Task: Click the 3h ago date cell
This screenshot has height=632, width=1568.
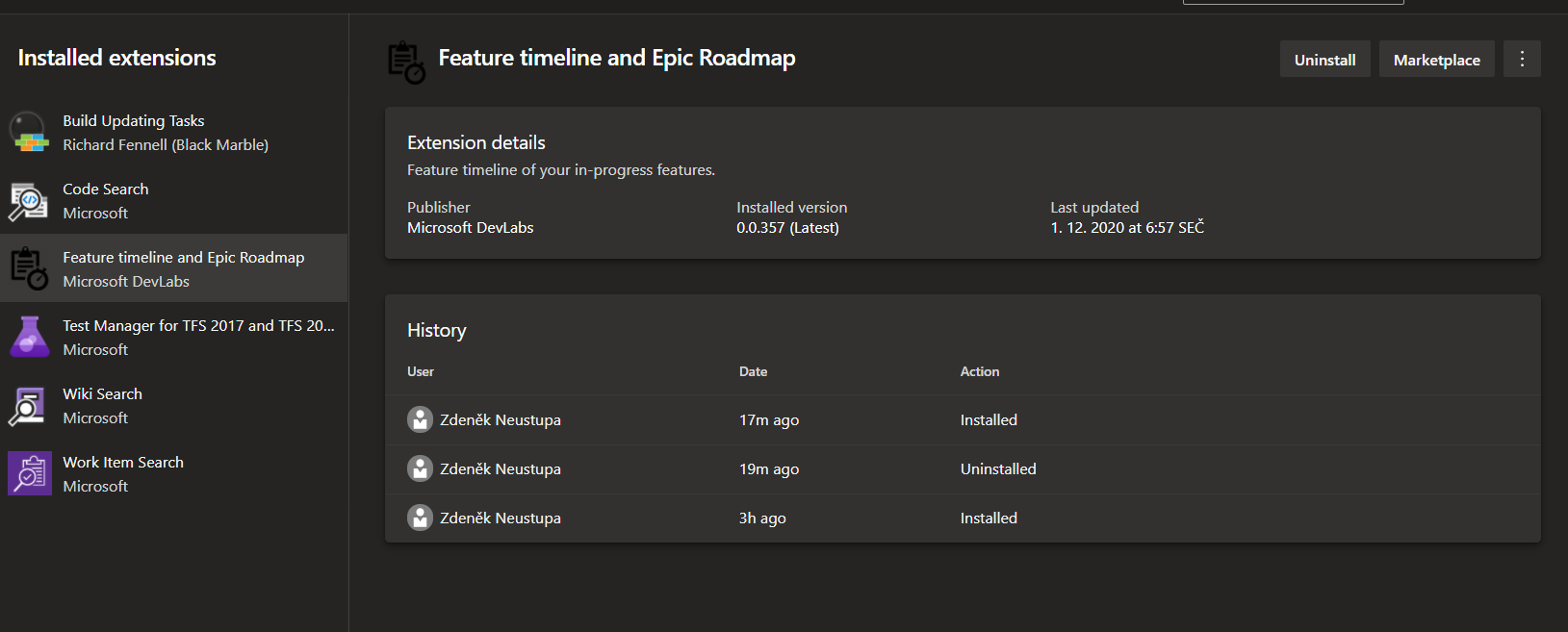Action: coord(762,518)
